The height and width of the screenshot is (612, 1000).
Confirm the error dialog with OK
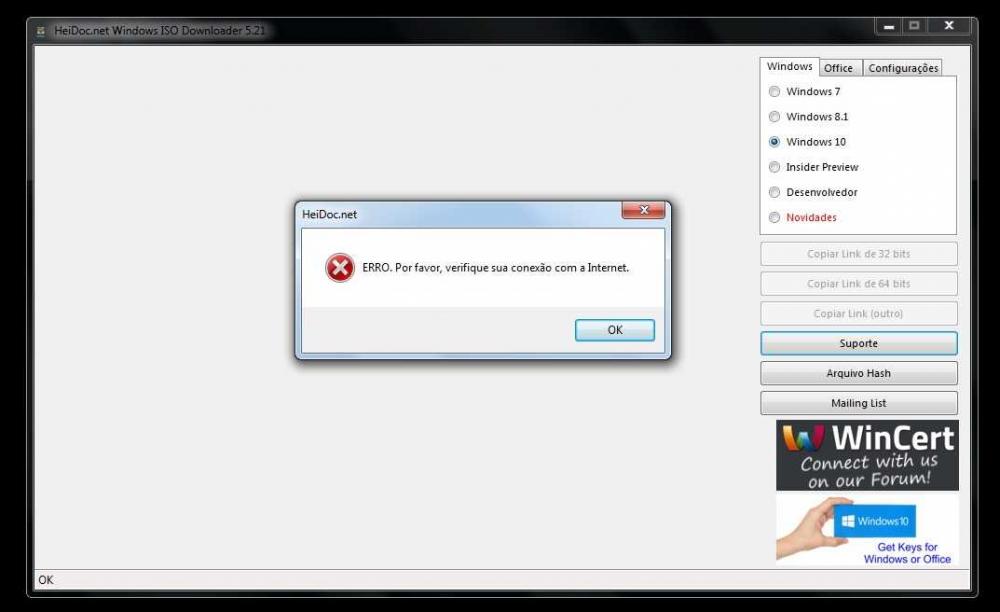coord(614,330)
